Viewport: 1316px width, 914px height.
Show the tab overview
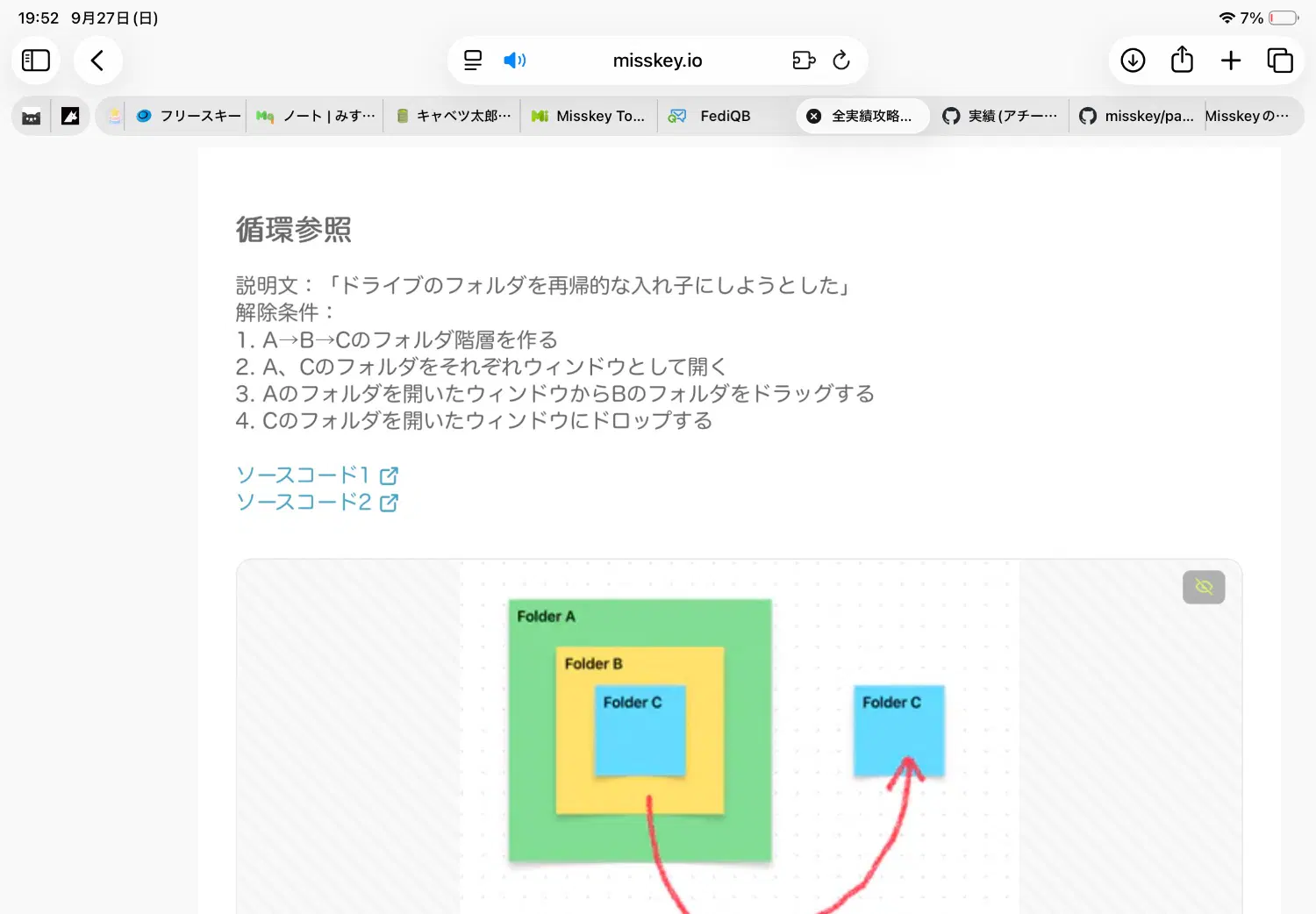[1280, 61]
